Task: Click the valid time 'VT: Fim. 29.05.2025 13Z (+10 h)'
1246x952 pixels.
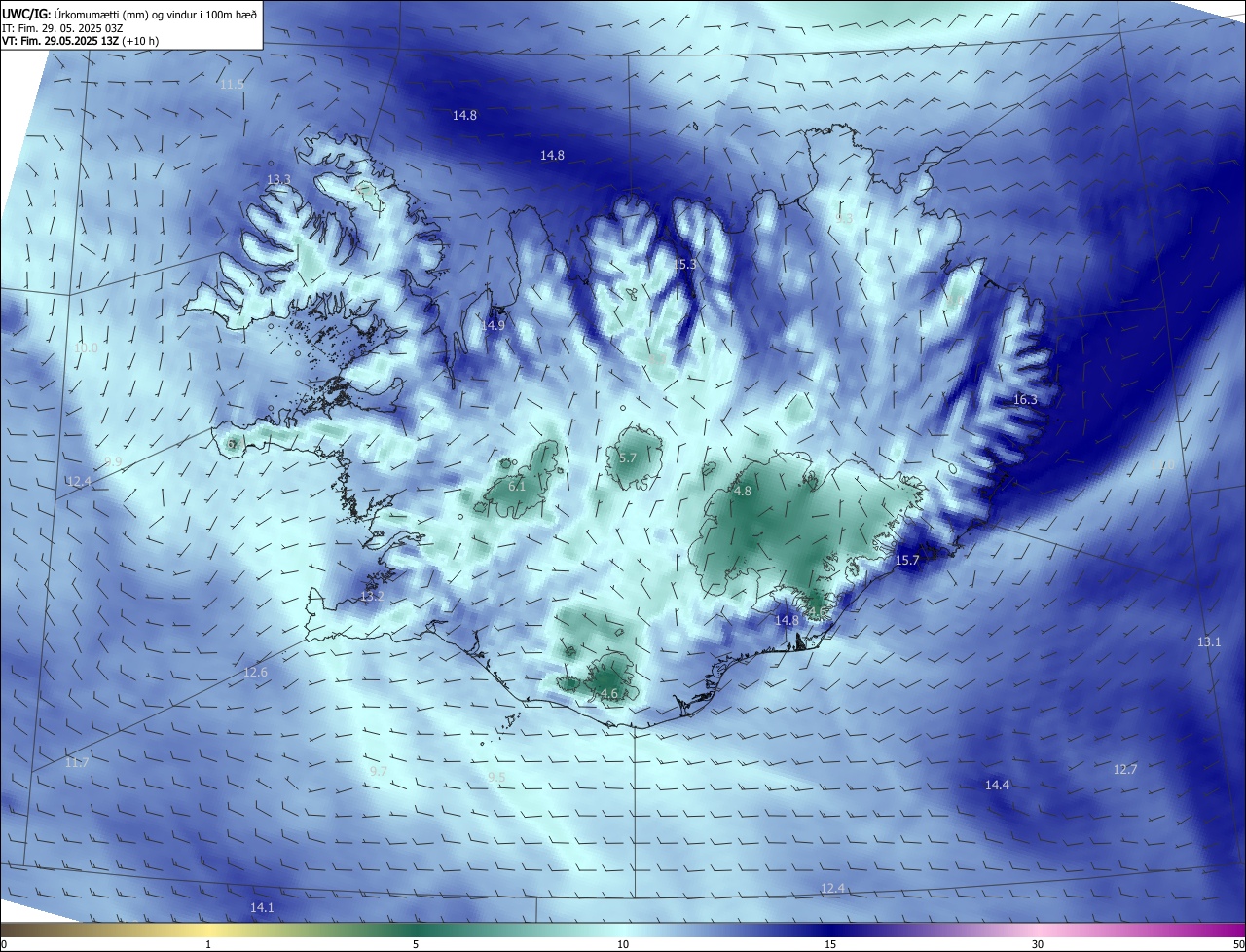Action: (81, 41)
